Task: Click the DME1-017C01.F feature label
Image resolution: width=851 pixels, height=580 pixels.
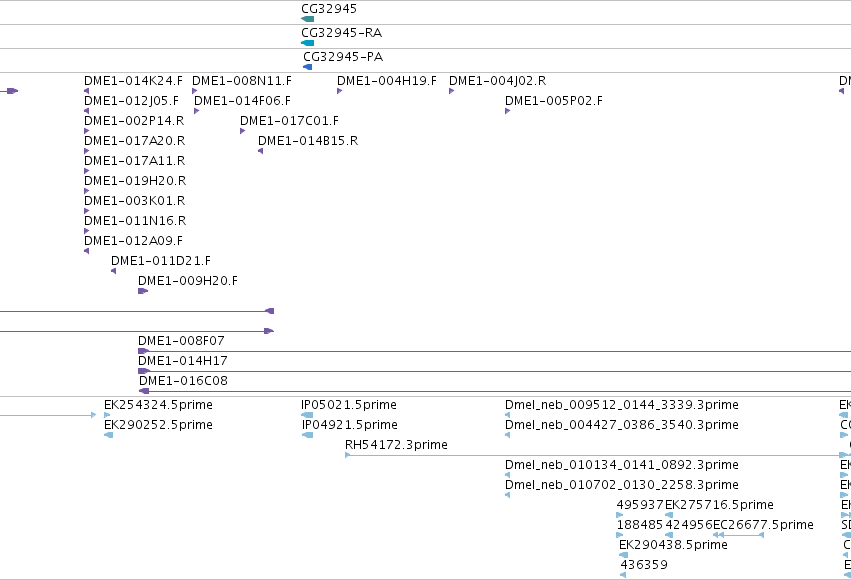Action: tap(289, 121)
